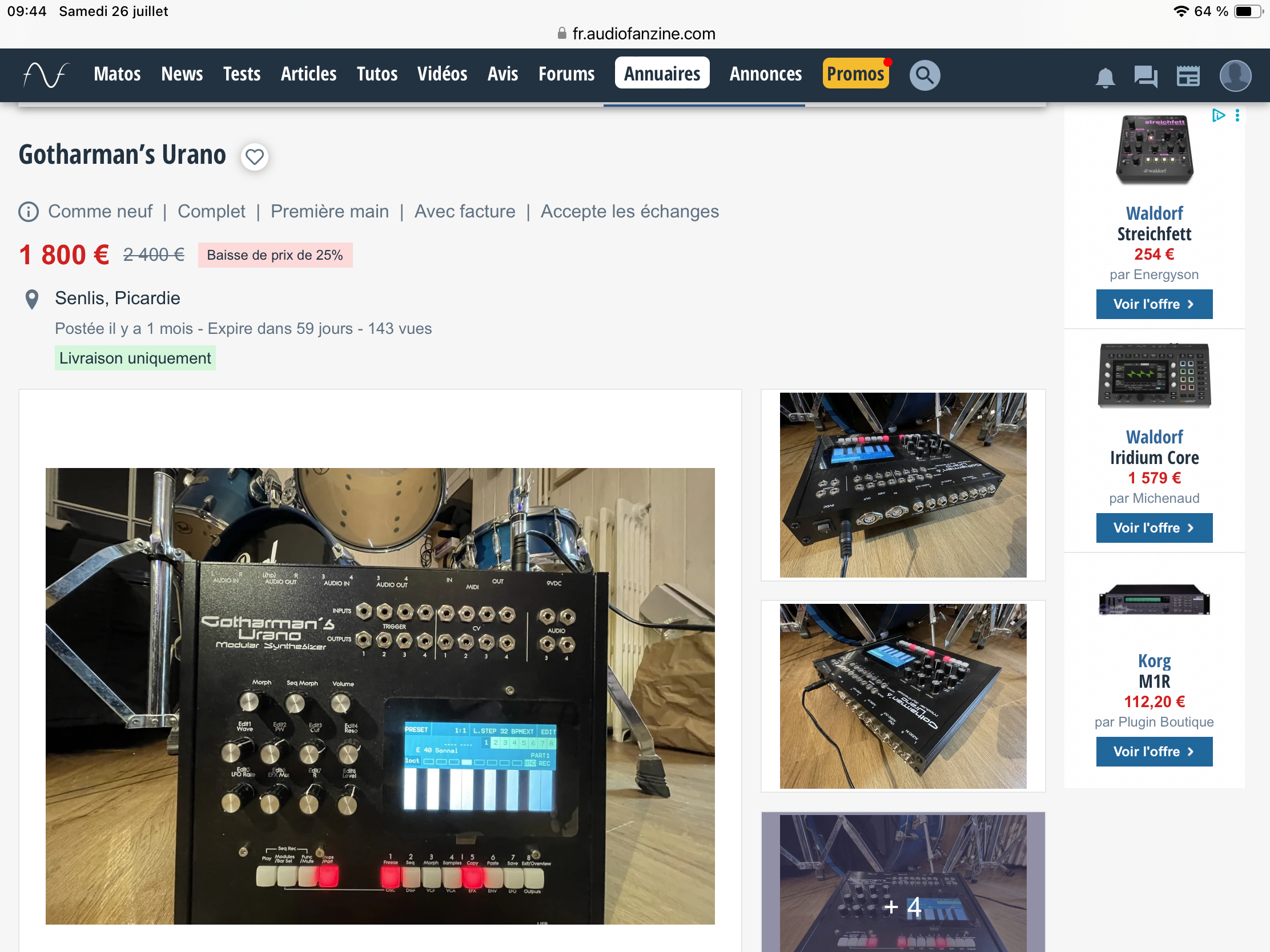
Task: Click the AdChoices triangle icon
Action: click(1218, 115)
